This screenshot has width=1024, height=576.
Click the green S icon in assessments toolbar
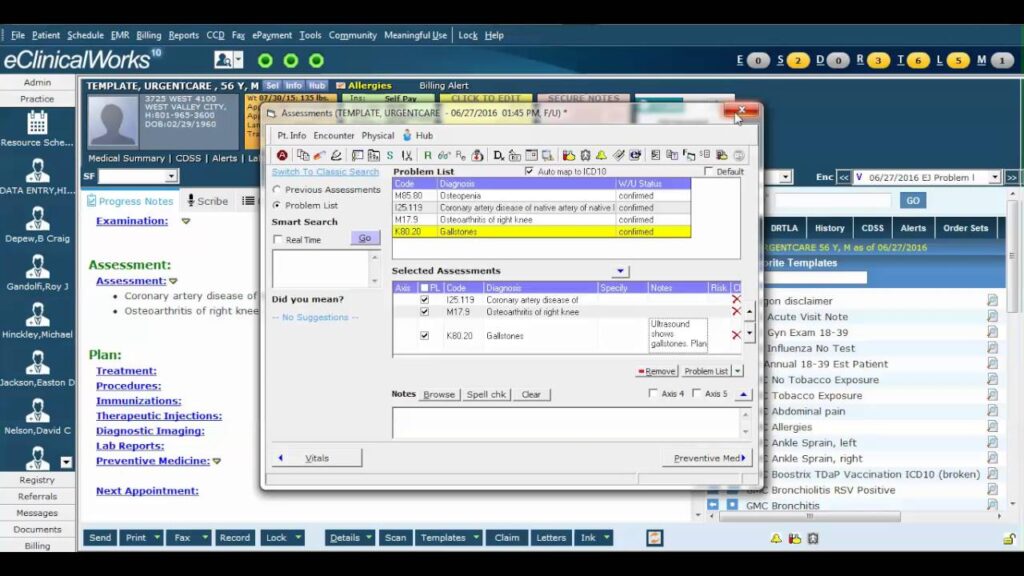pyautogui.click(x=390, y=155)
